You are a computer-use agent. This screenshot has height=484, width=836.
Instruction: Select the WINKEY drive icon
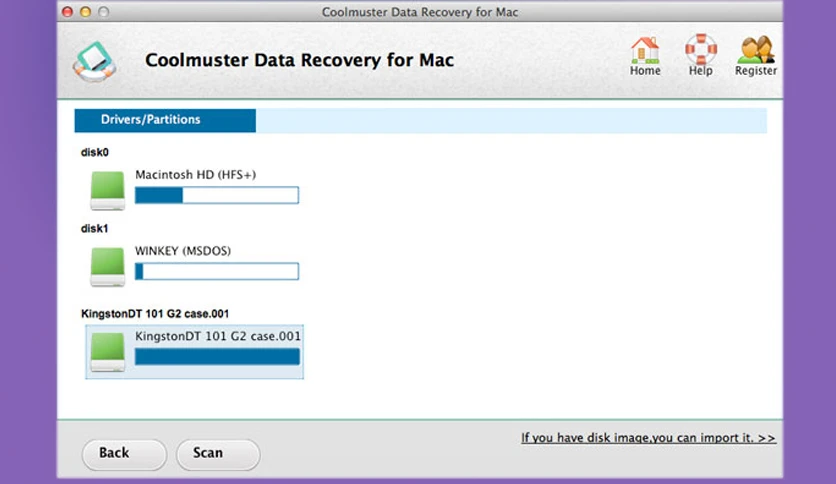pos(108,267)
